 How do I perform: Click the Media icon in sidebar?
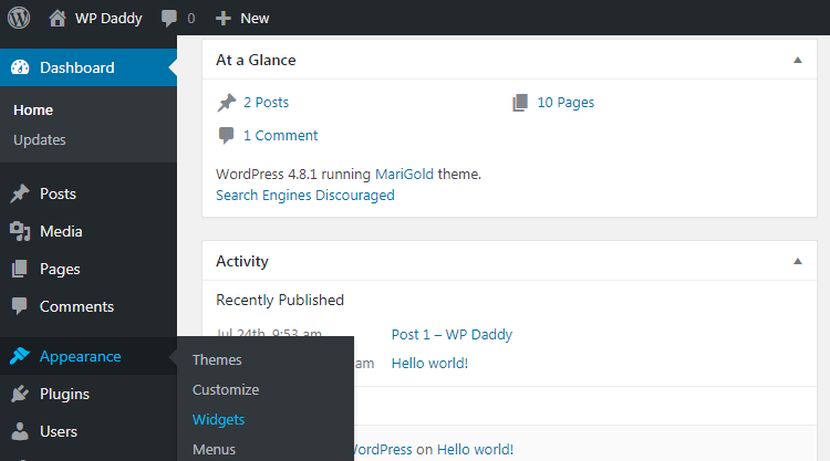pos(20,231)
